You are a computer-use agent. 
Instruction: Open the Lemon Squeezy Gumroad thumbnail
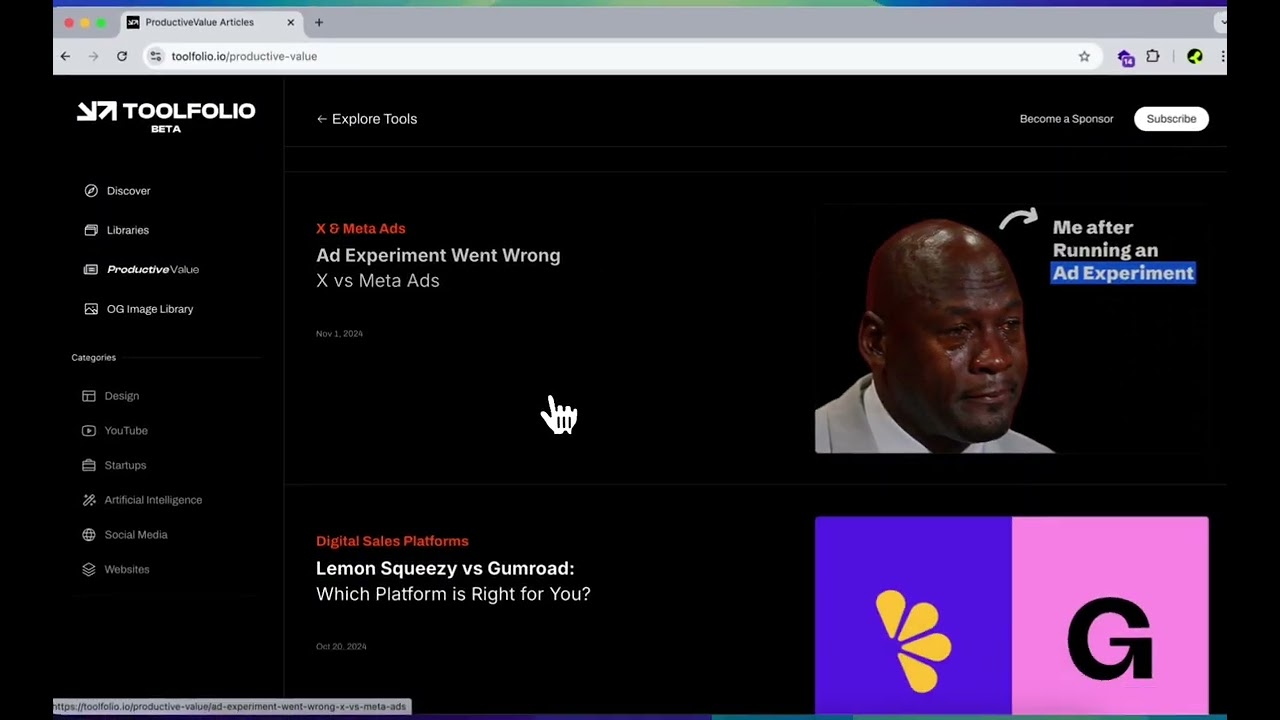click(x=1011, y=615)
